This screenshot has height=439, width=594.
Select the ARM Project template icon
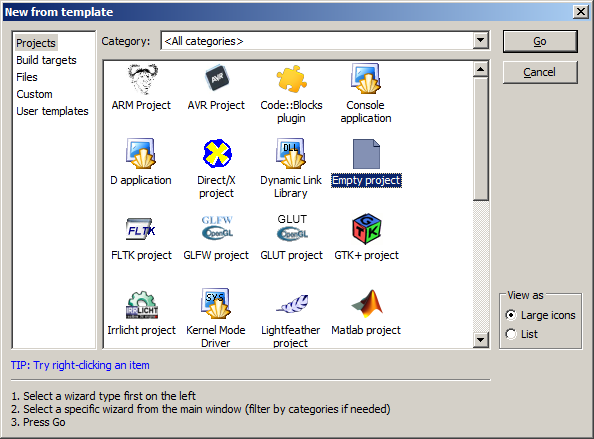coord(142,79)
